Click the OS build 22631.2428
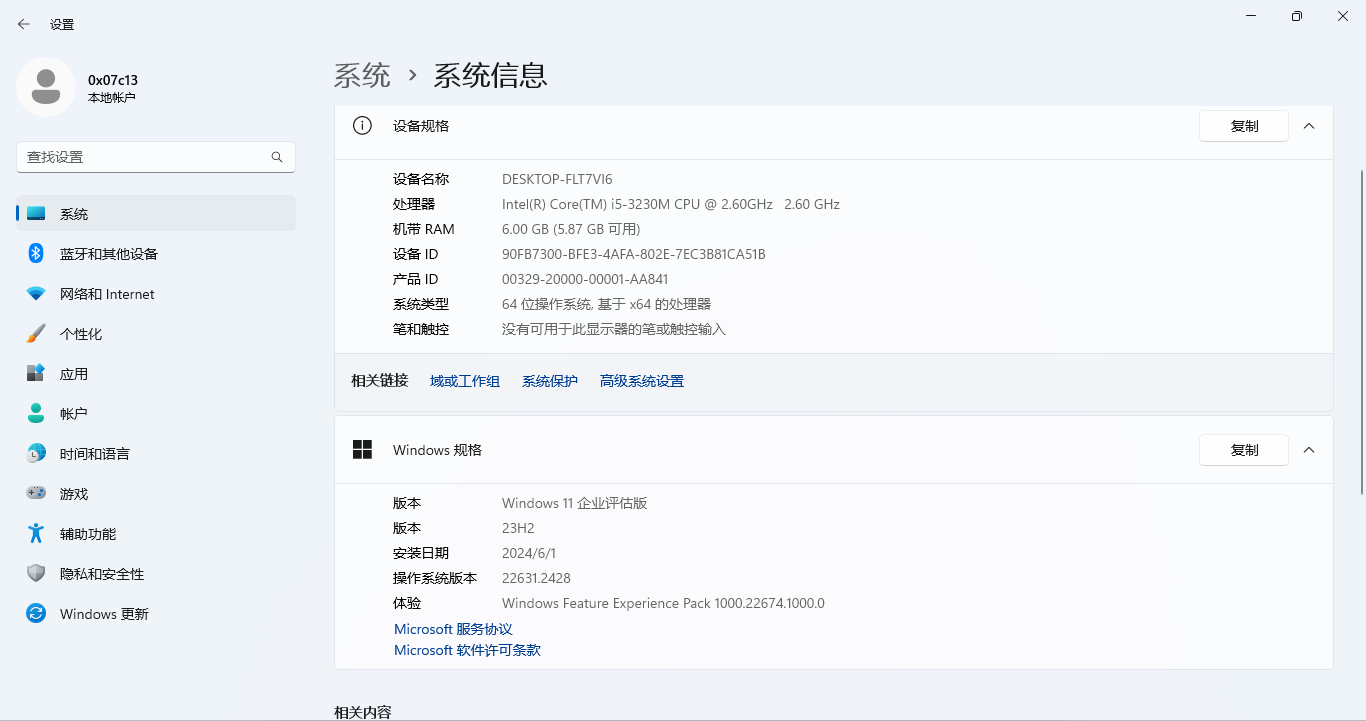The image size is (1366, 721). 536,578
